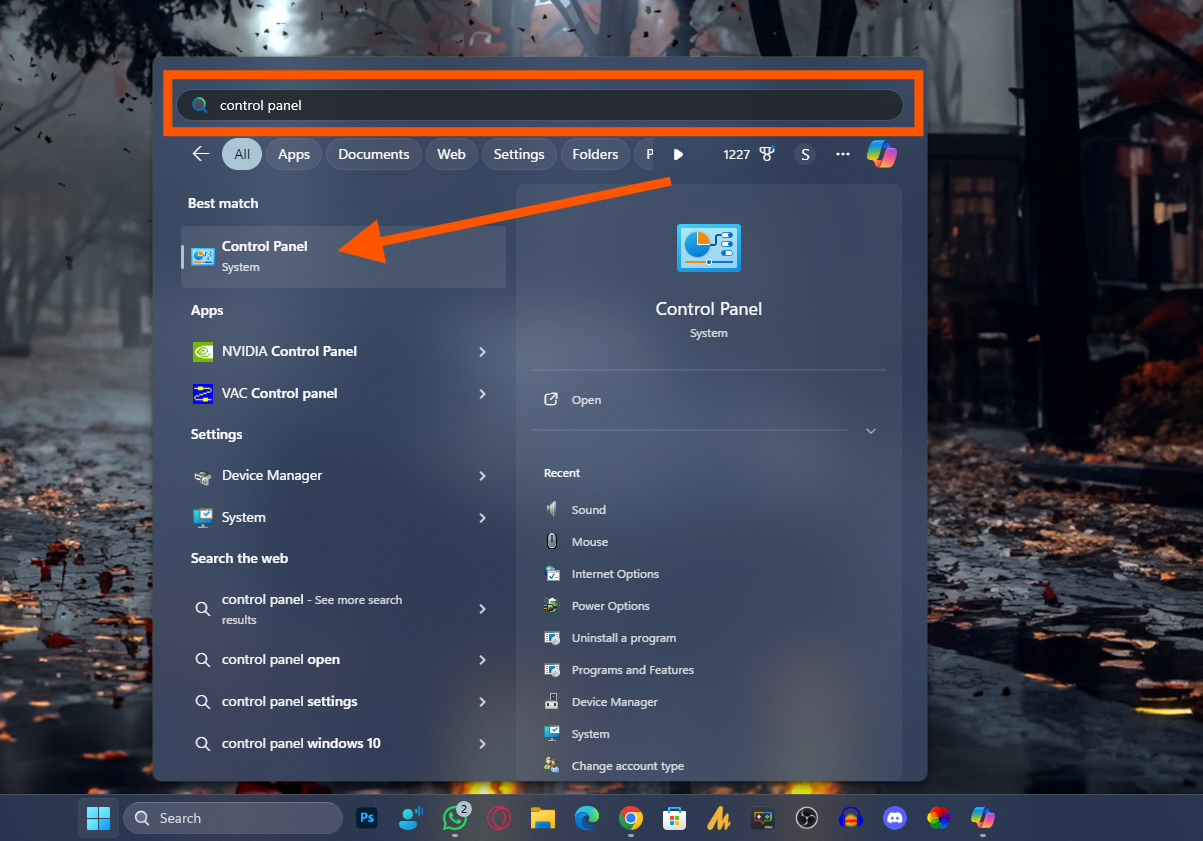Open File Explorer from the taskbar
The height and width of the screenshot is (841, 1203).
[543, 818]
